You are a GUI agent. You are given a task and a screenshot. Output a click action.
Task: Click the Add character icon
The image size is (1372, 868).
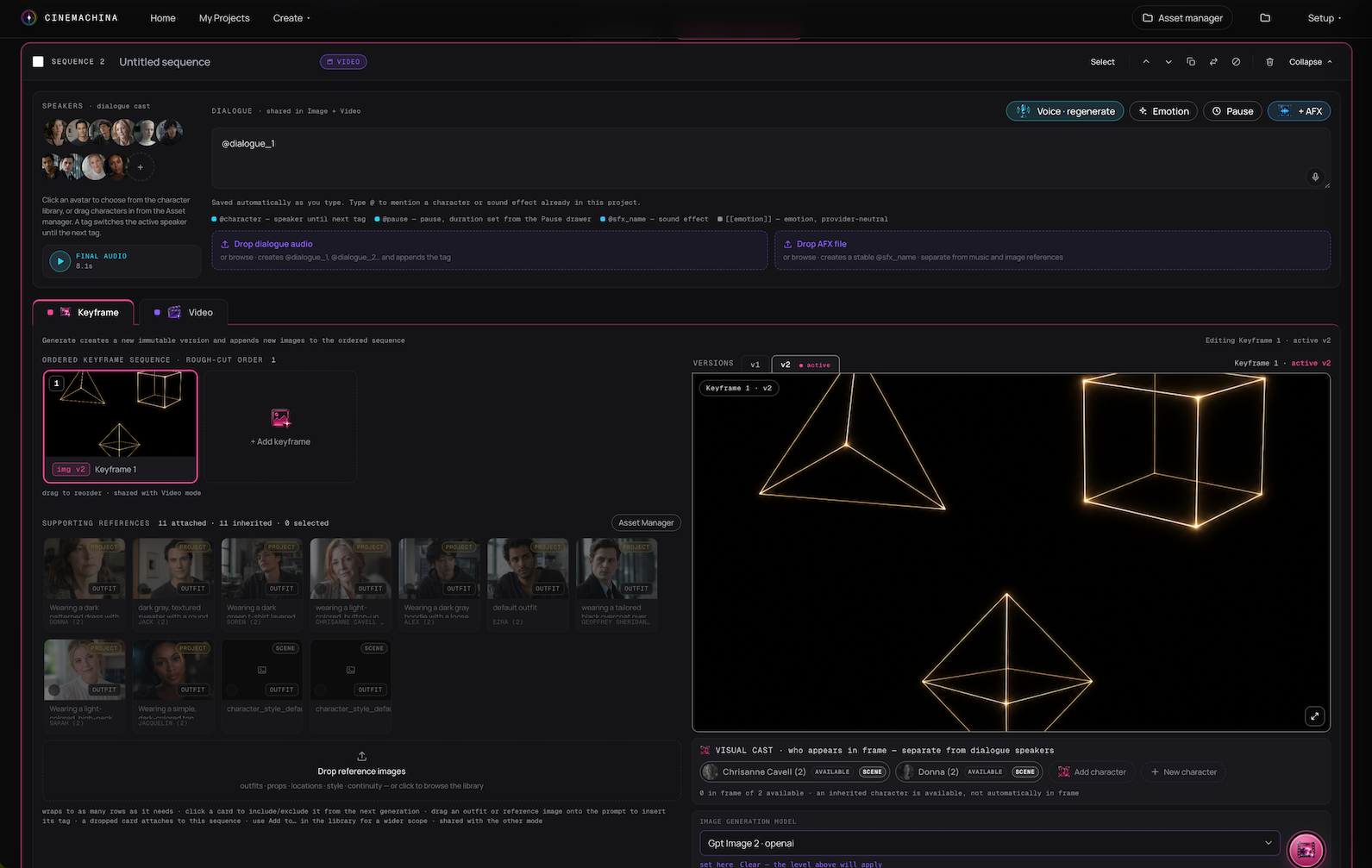[1064, 771]
